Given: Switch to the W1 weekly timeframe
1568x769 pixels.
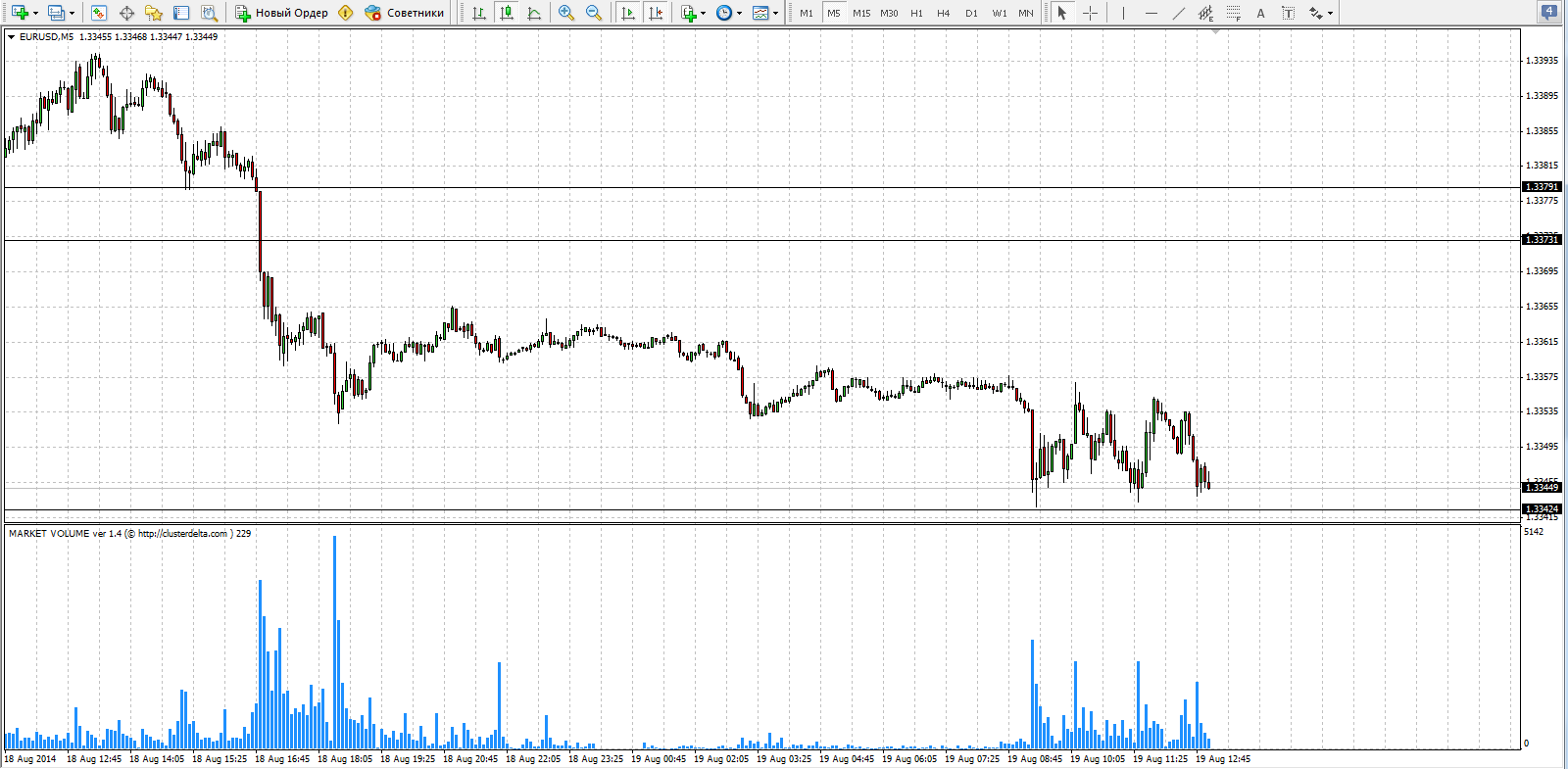Looking at the screenshot, I should coord(999,13).
